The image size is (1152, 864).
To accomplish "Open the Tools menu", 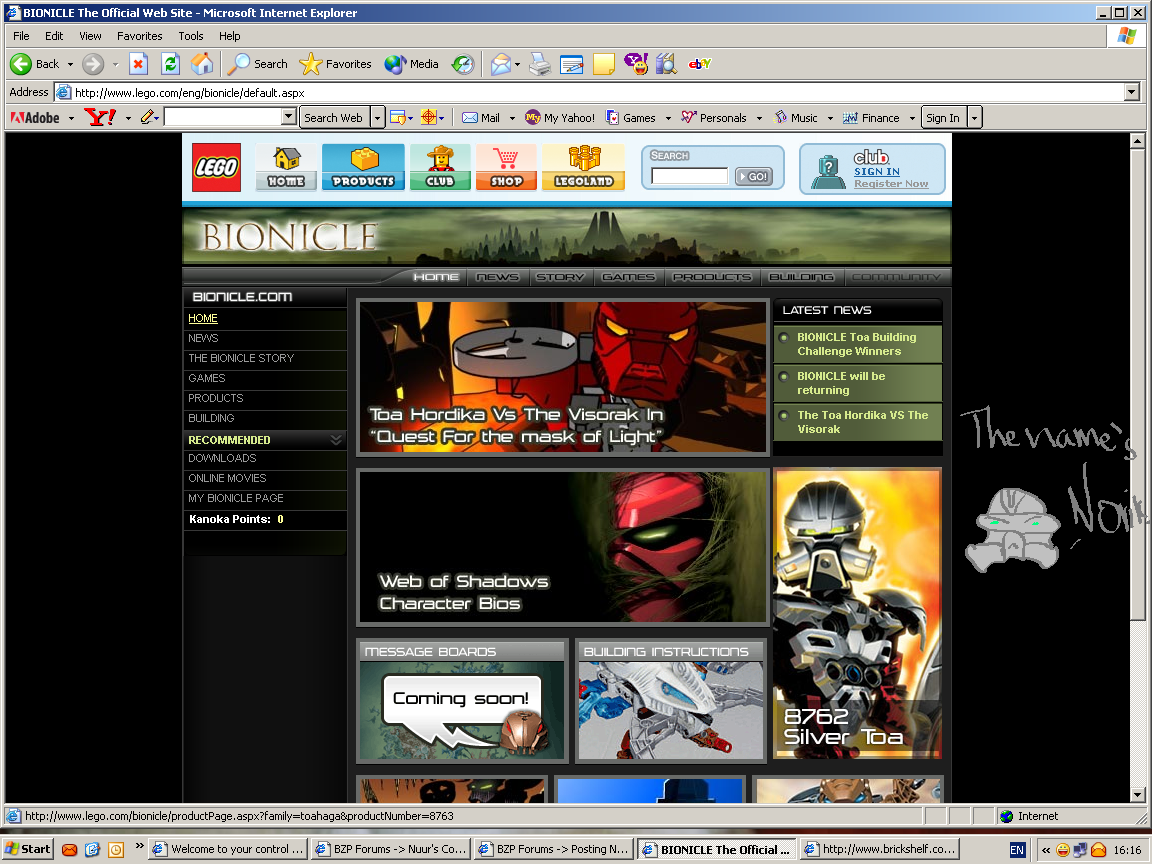I will pyautogui.click(x=191, y=36).
